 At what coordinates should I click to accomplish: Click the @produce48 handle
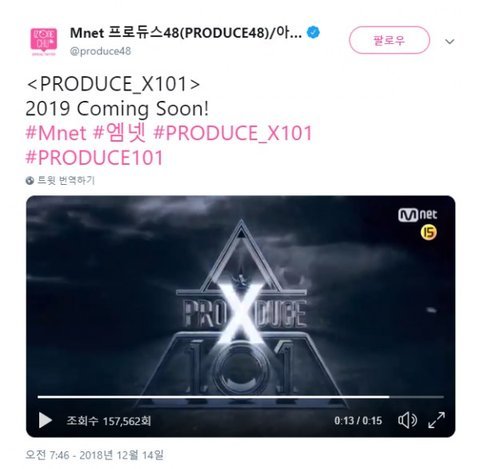point(100,51)
